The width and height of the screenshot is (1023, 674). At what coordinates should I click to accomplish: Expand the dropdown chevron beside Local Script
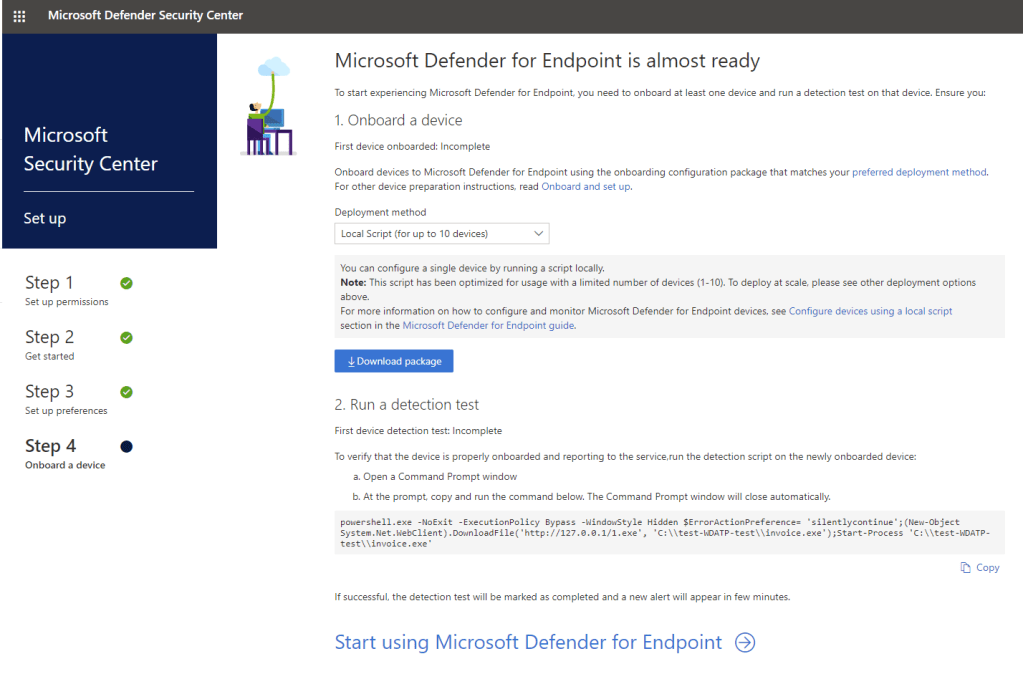538,234
